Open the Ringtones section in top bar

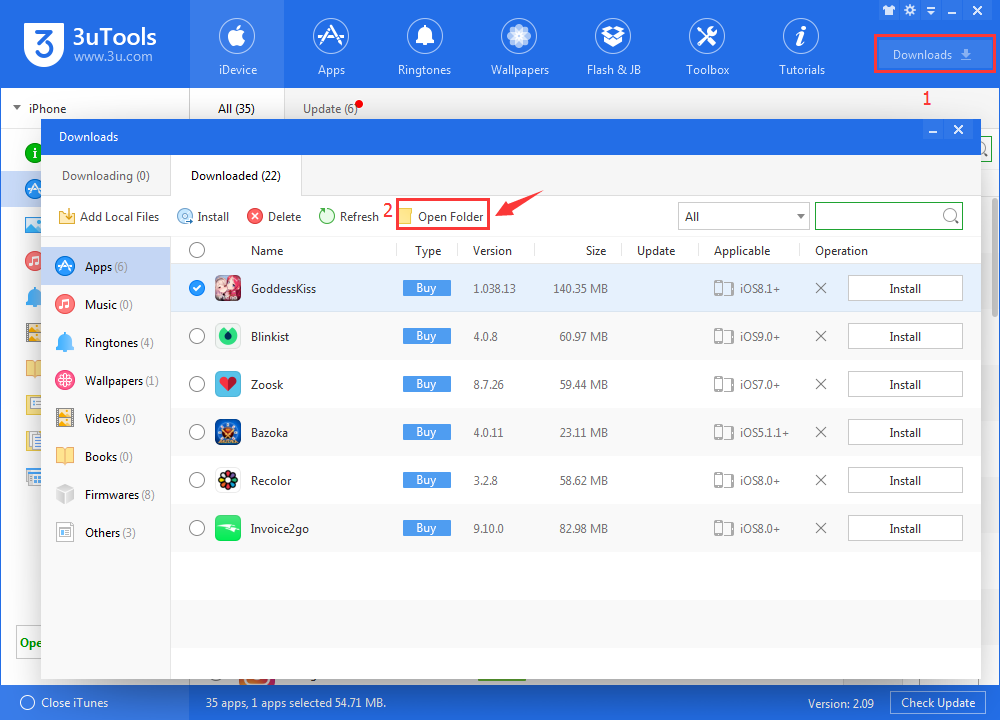click(x=424, y=45)
